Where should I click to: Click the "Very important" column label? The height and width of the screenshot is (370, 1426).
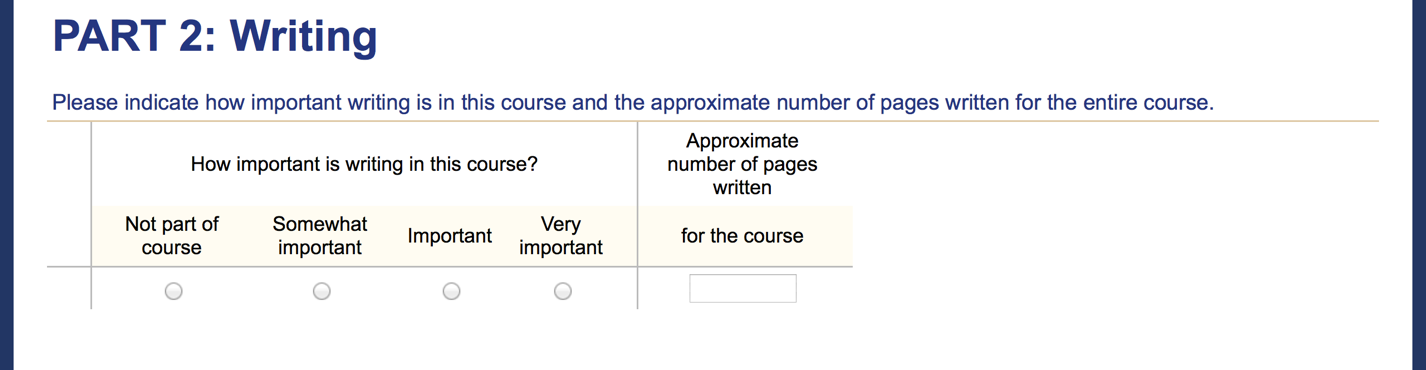561,236
